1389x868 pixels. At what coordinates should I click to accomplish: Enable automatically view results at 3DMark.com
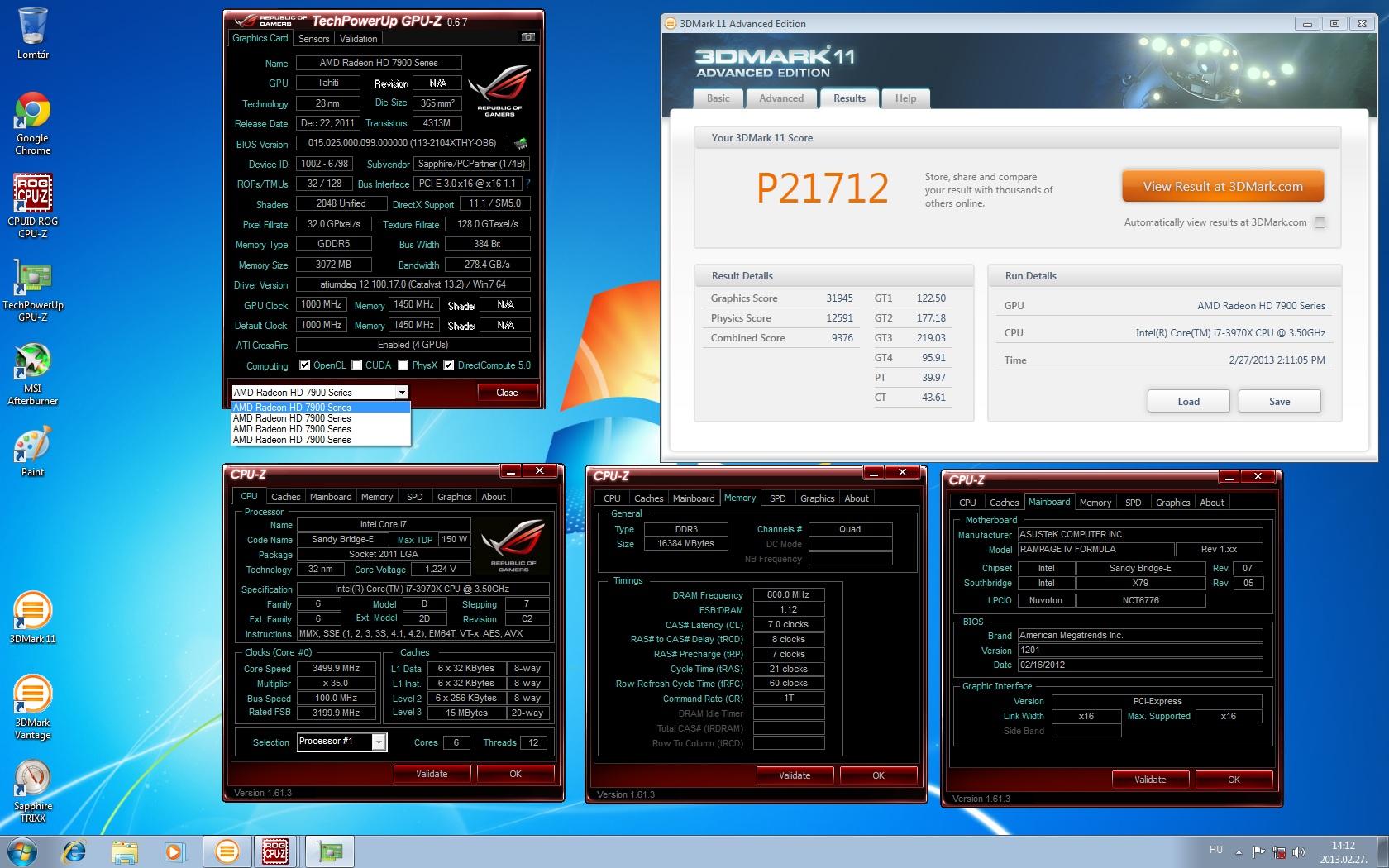pyautogui.click(x=1320, y=222)
